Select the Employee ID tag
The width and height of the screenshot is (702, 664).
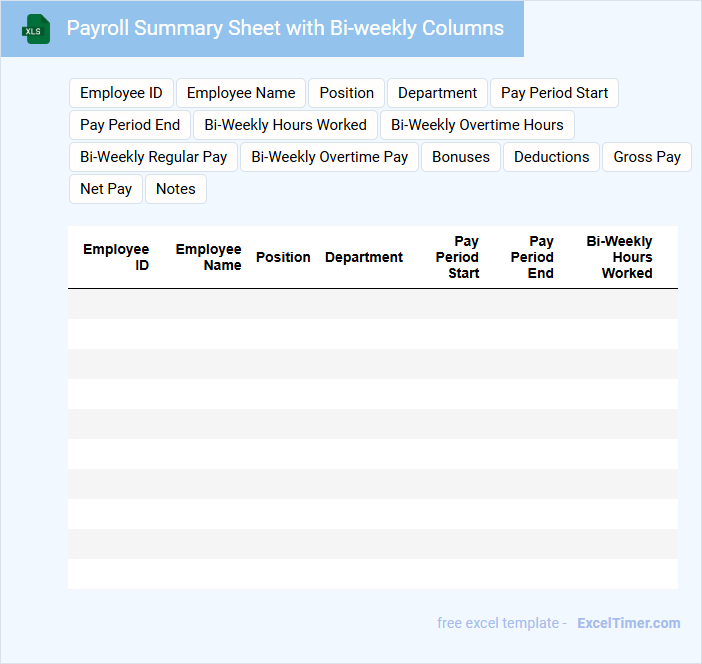point(121,93)
